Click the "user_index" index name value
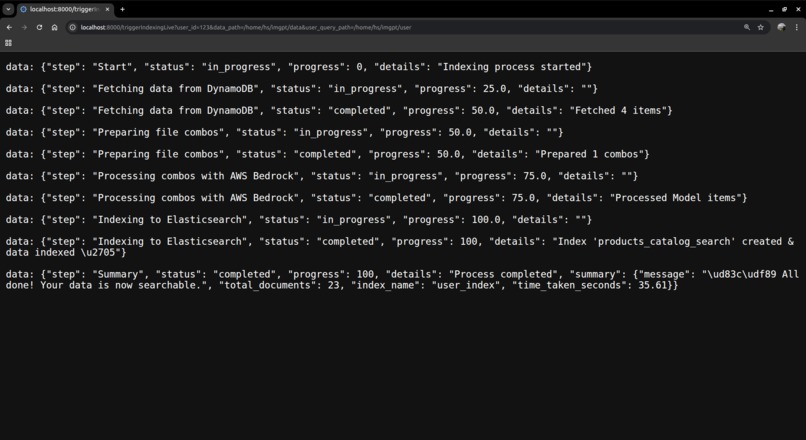The height and width of the screenshot is (440, 806). point(466,285)
